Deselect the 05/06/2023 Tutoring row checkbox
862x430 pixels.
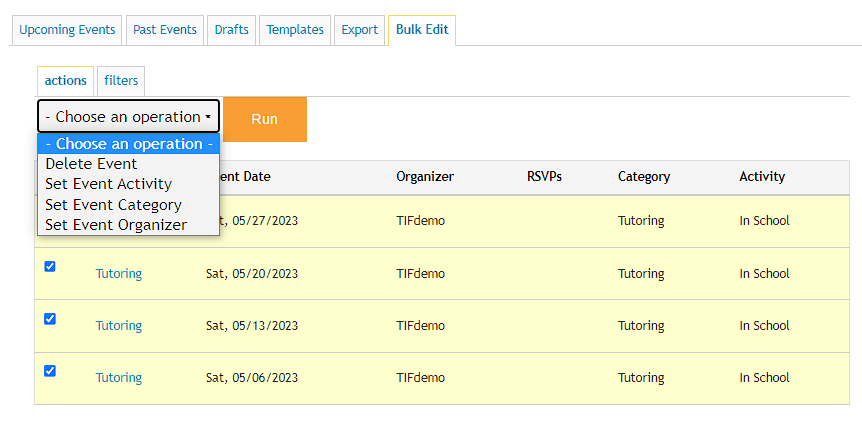click(50, 371)
